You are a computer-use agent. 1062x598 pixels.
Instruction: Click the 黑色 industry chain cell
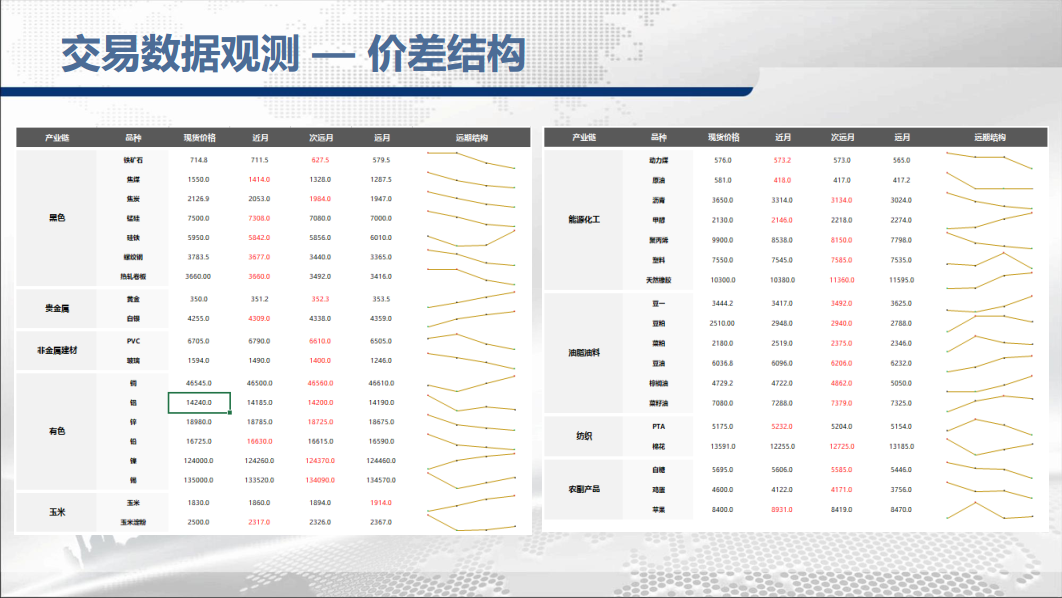pos(57,218)
